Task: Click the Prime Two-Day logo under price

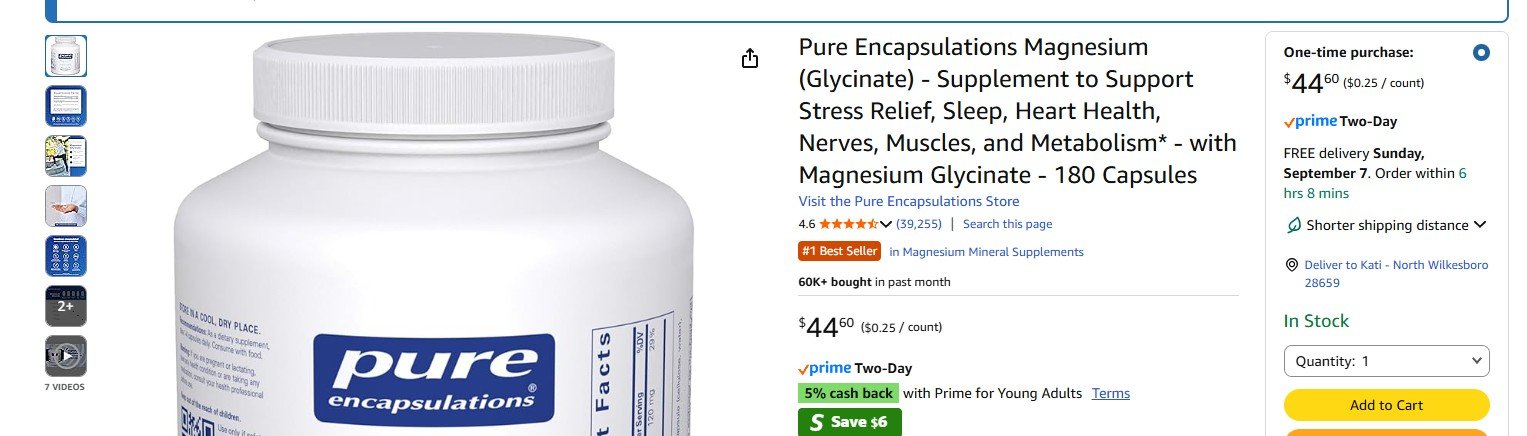Action: coord(855,368)
